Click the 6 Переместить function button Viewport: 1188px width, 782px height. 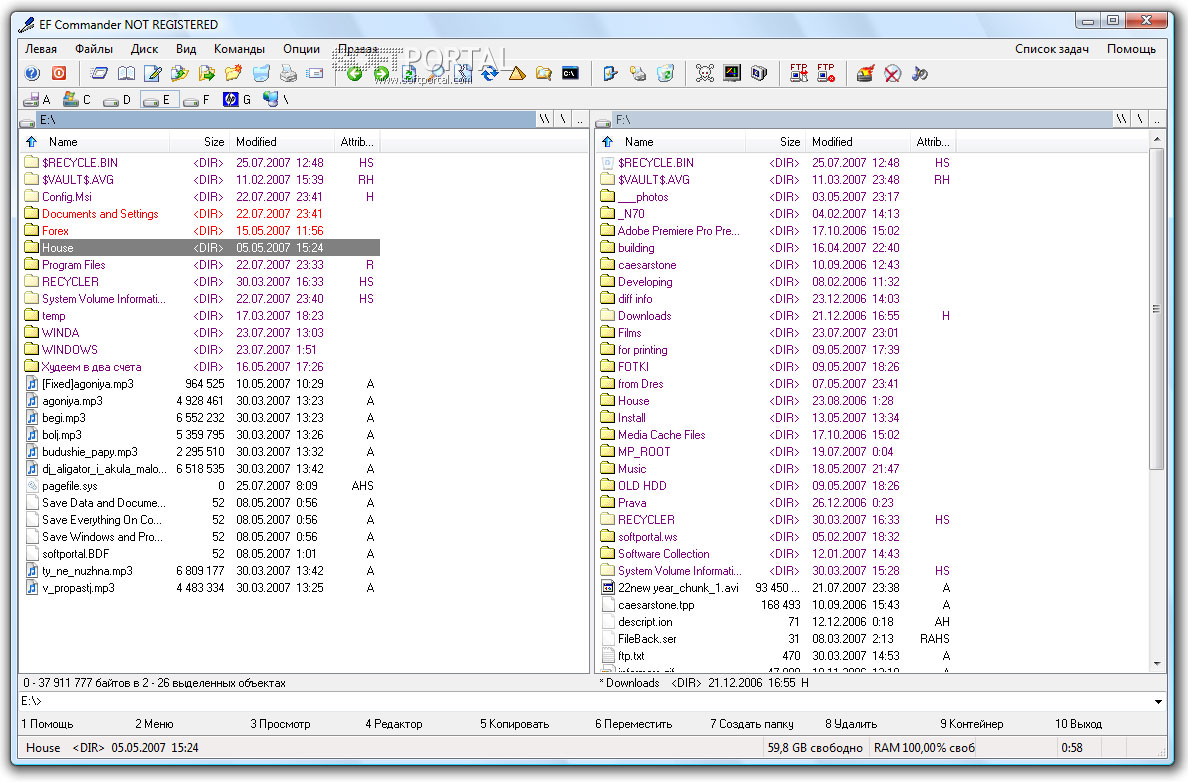[633, 724]
